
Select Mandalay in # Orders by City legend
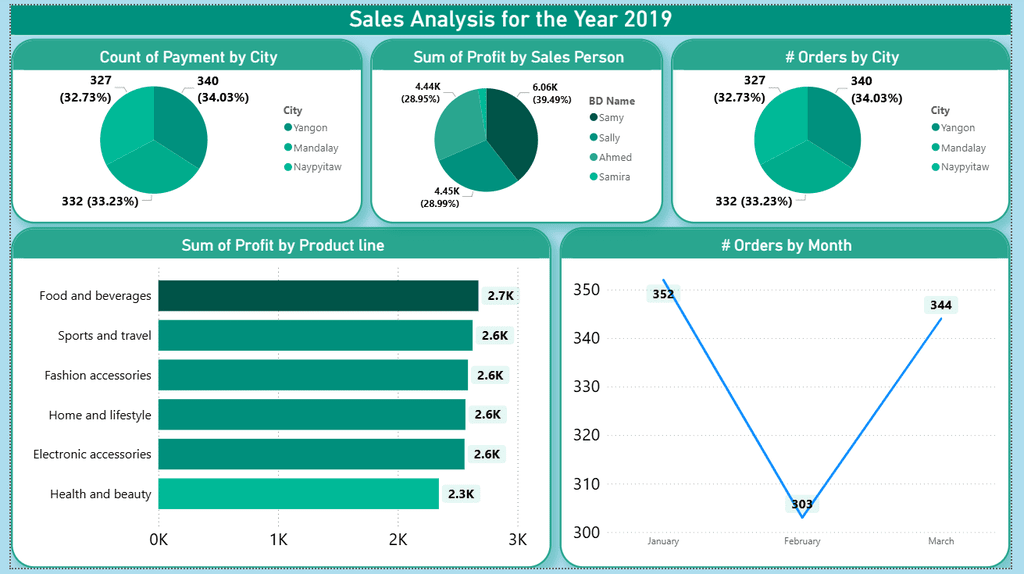[x=959, y=148]
